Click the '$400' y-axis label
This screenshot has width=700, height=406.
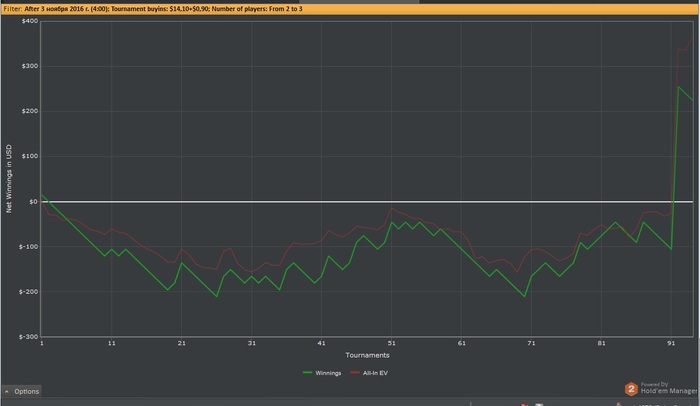point(30,21)
